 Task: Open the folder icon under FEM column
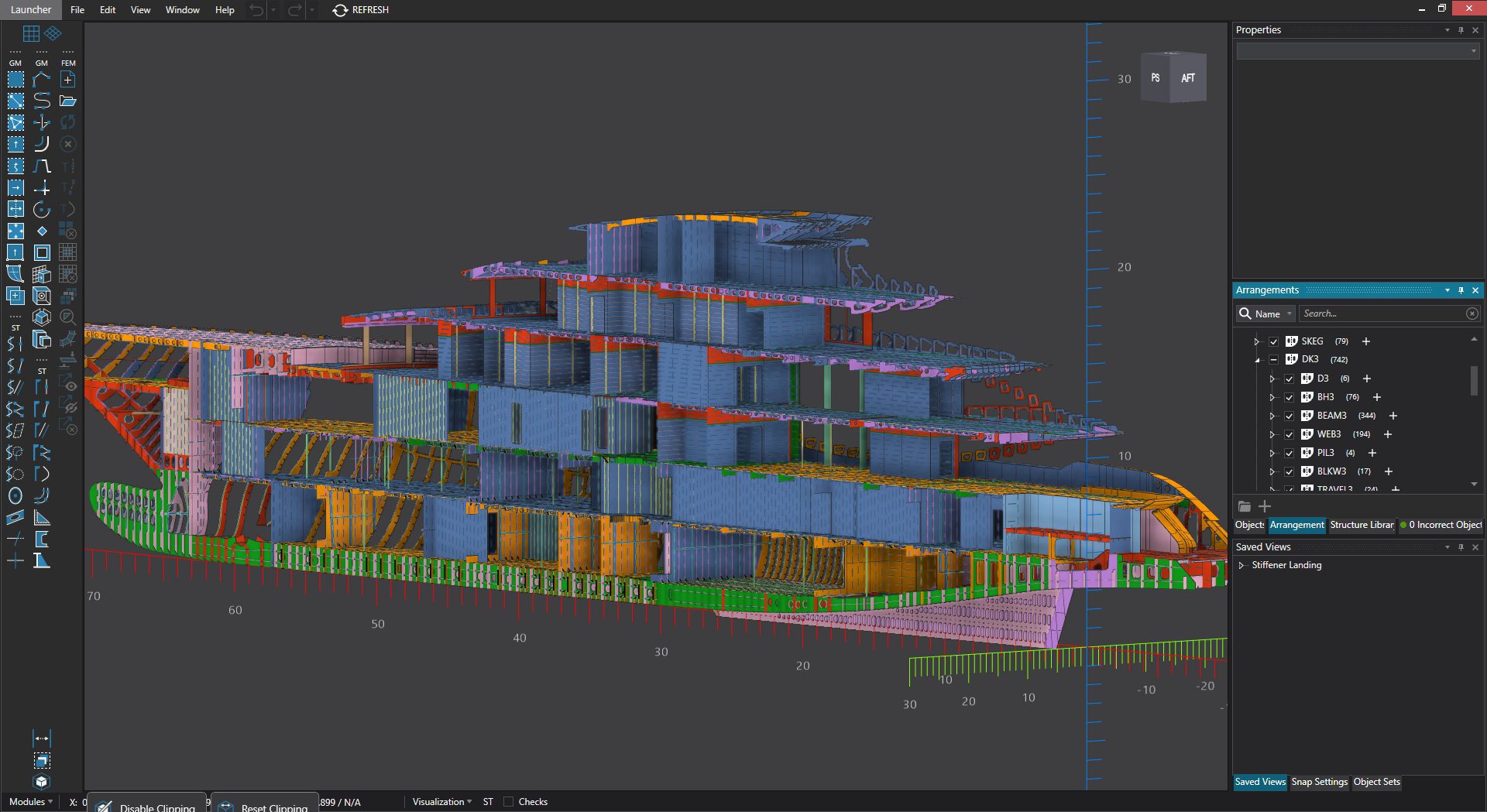[x=68, y=101]
